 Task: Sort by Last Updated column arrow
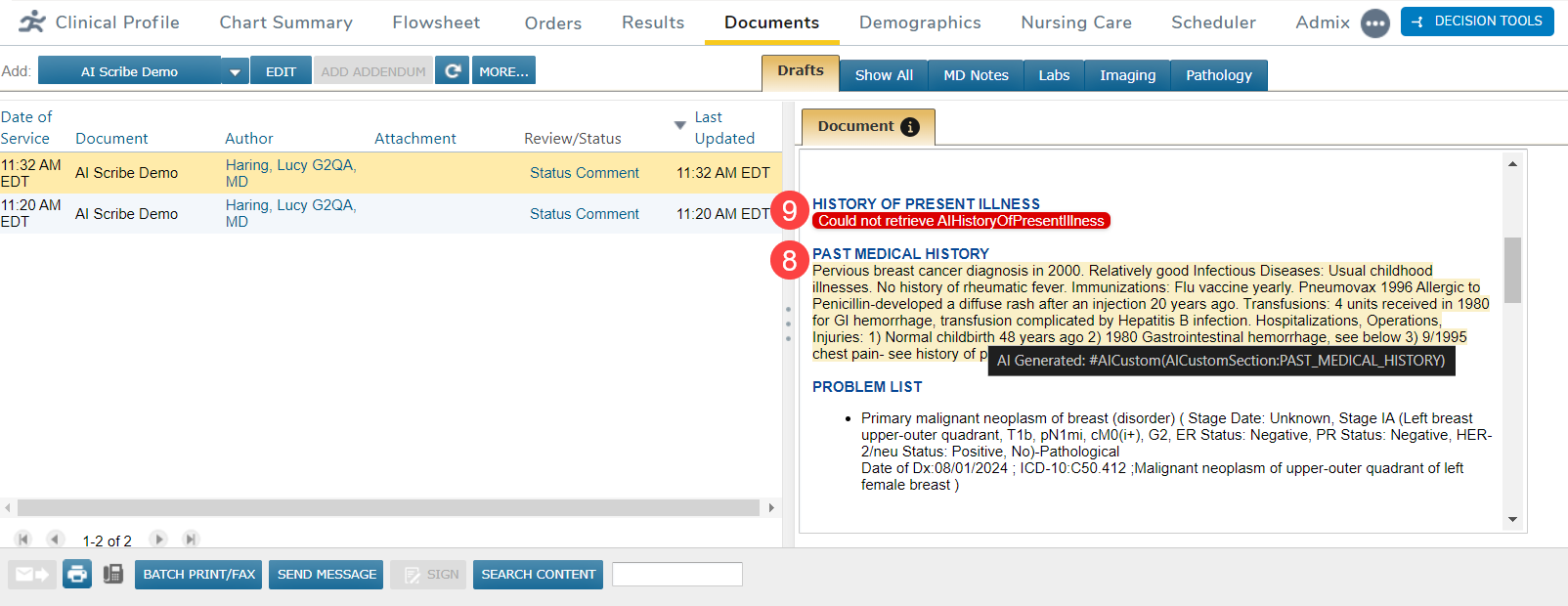coord(679,125)
